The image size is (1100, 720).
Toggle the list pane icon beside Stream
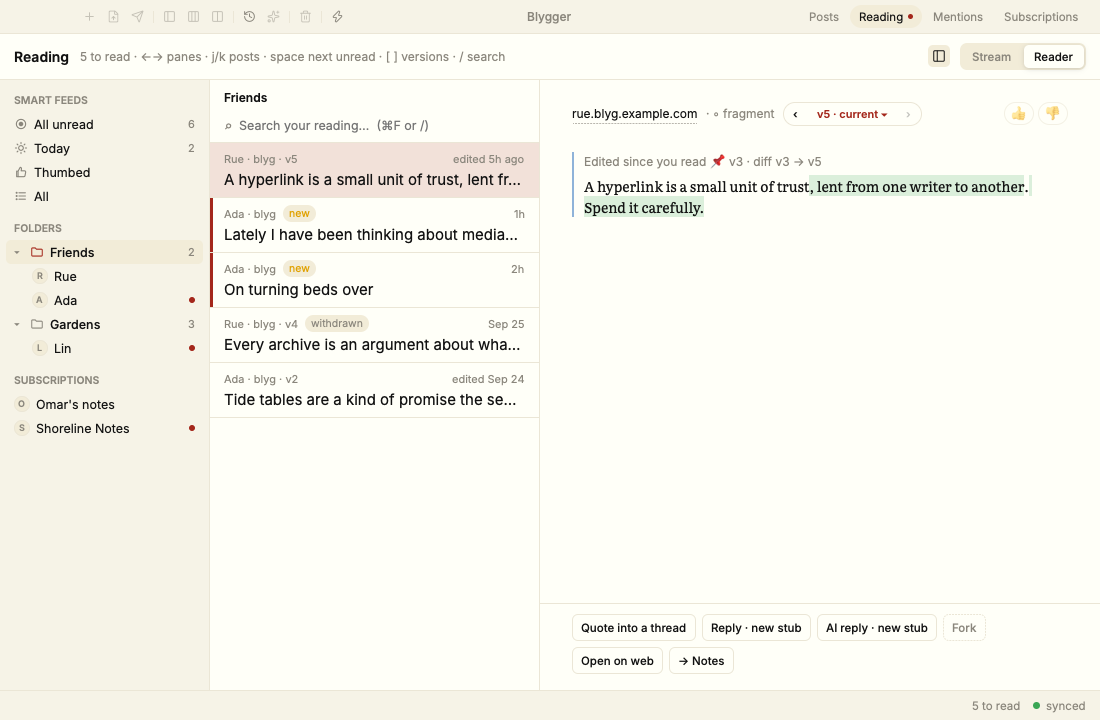(x=939, y=57)
